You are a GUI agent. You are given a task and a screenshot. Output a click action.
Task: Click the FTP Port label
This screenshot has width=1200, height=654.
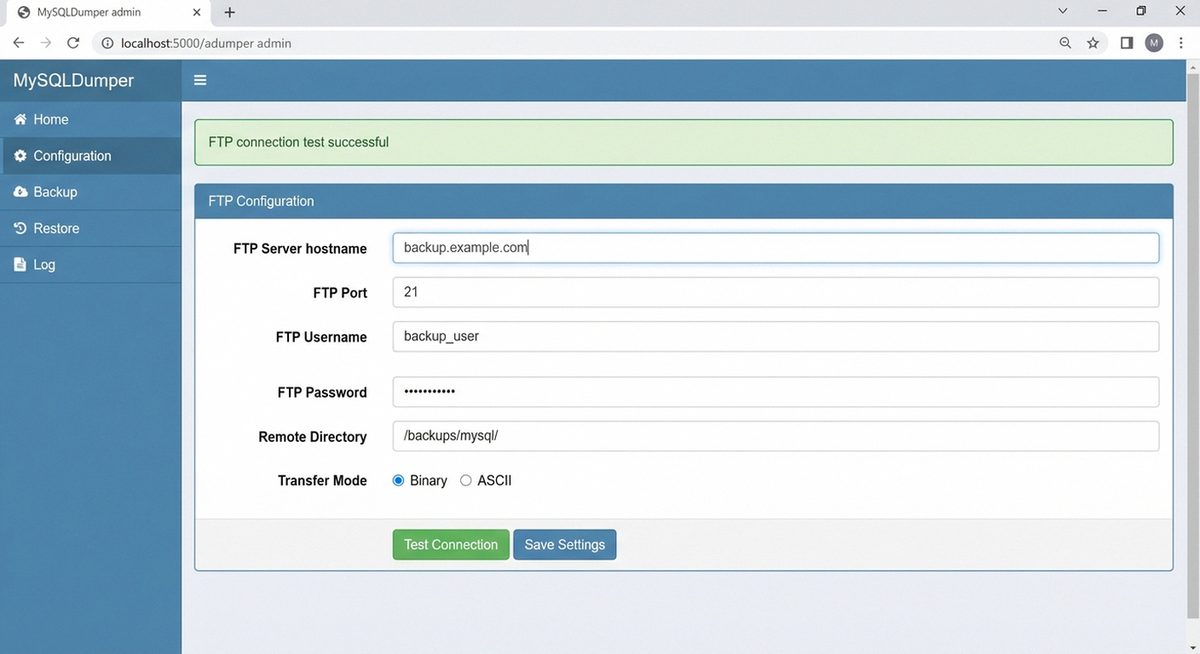[340, 293]
